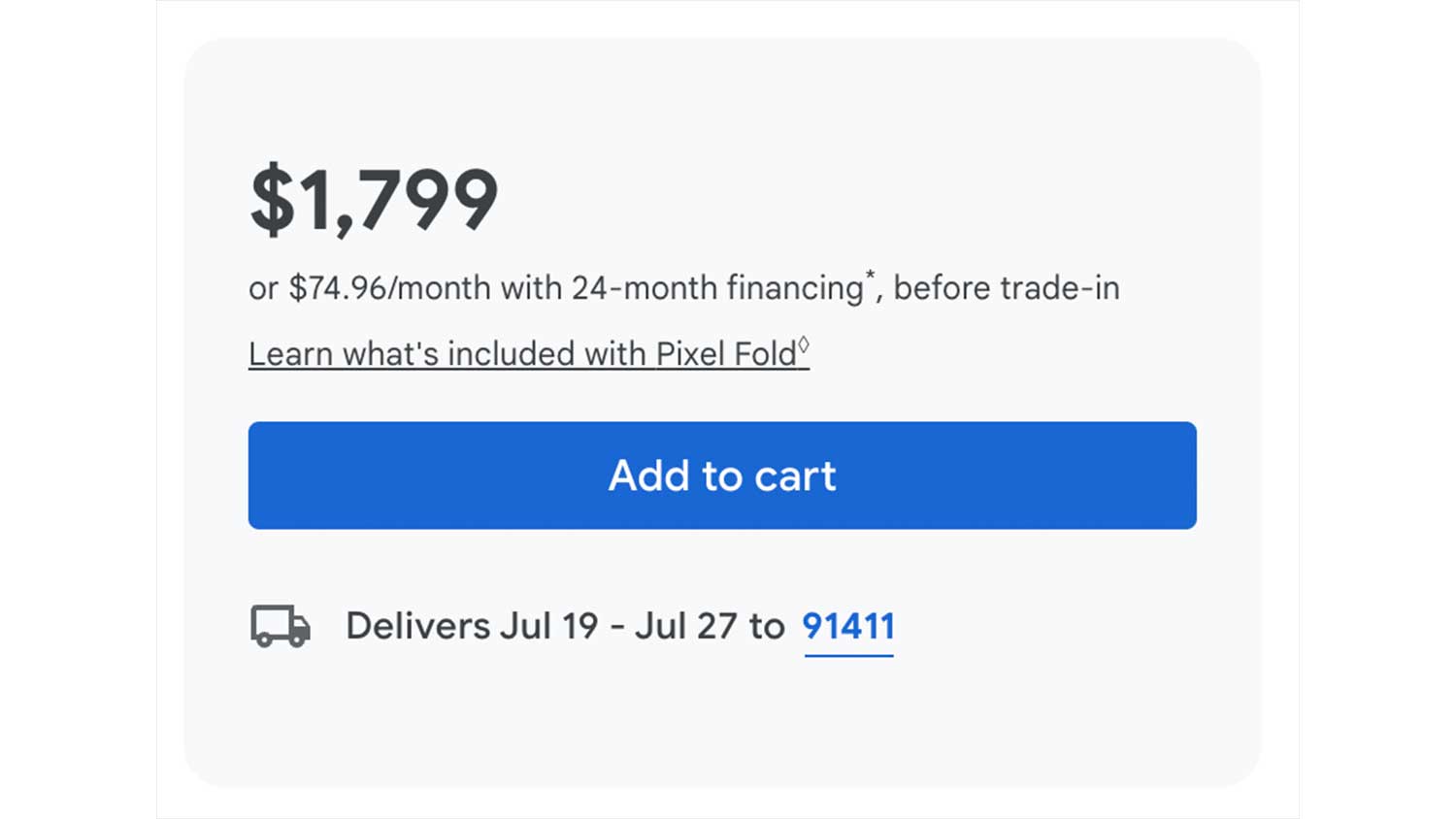Click the before trade-in text
The image size is (1456, 819).
pyautogui.click(x=1006, y=288)
